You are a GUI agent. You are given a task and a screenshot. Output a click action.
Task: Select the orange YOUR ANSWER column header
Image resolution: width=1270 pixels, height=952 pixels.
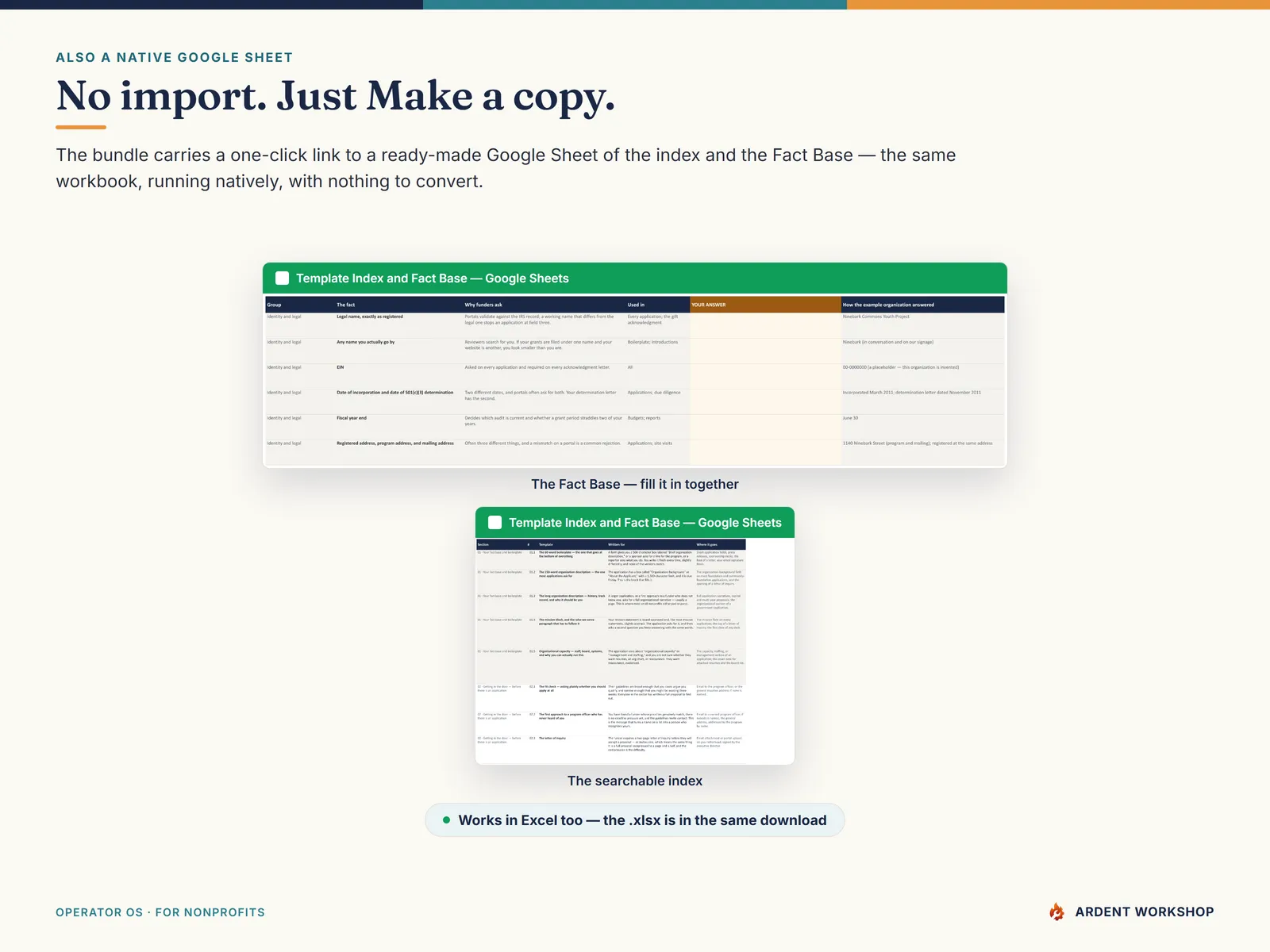point(765,305)
